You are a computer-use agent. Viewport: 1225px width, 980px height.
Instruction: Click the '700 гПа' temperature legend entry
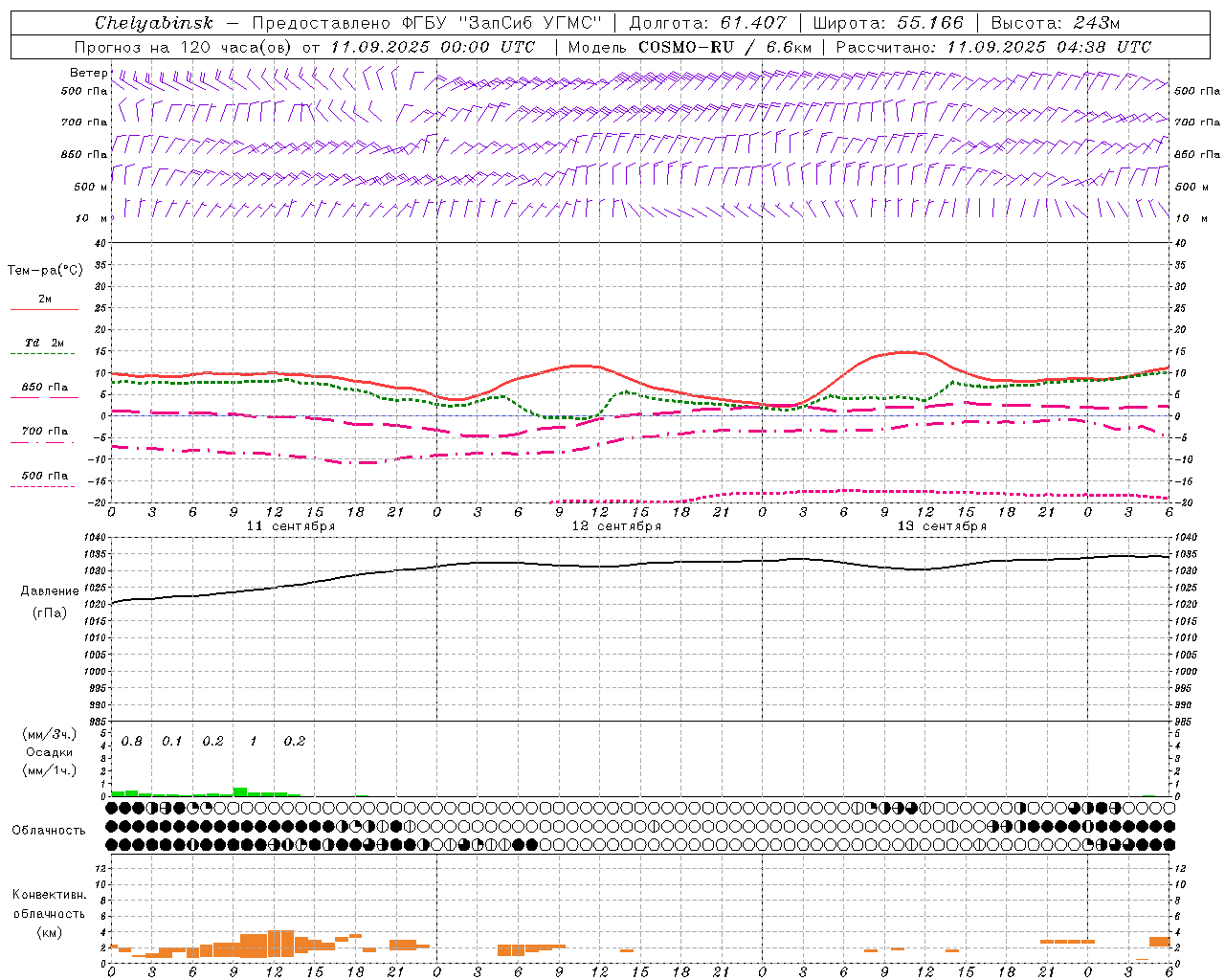(44, 432)
